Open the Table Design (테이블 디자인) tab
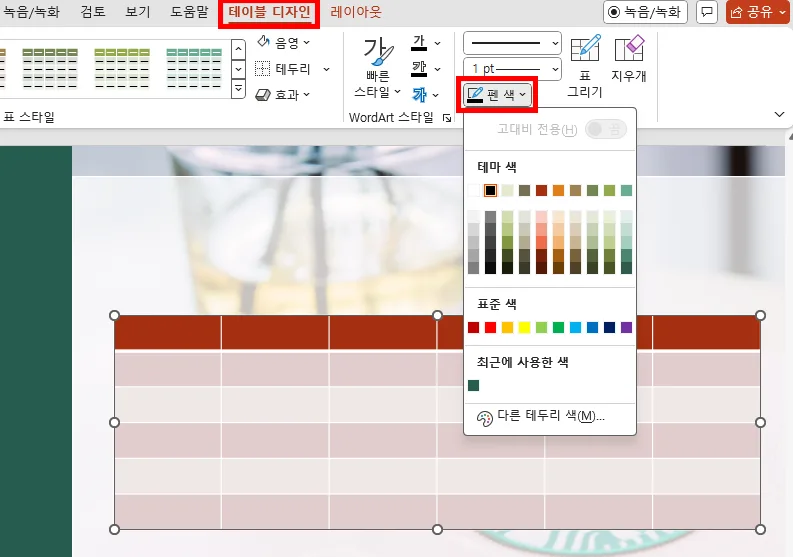This screenshot has width=793, height=557. 269,12
